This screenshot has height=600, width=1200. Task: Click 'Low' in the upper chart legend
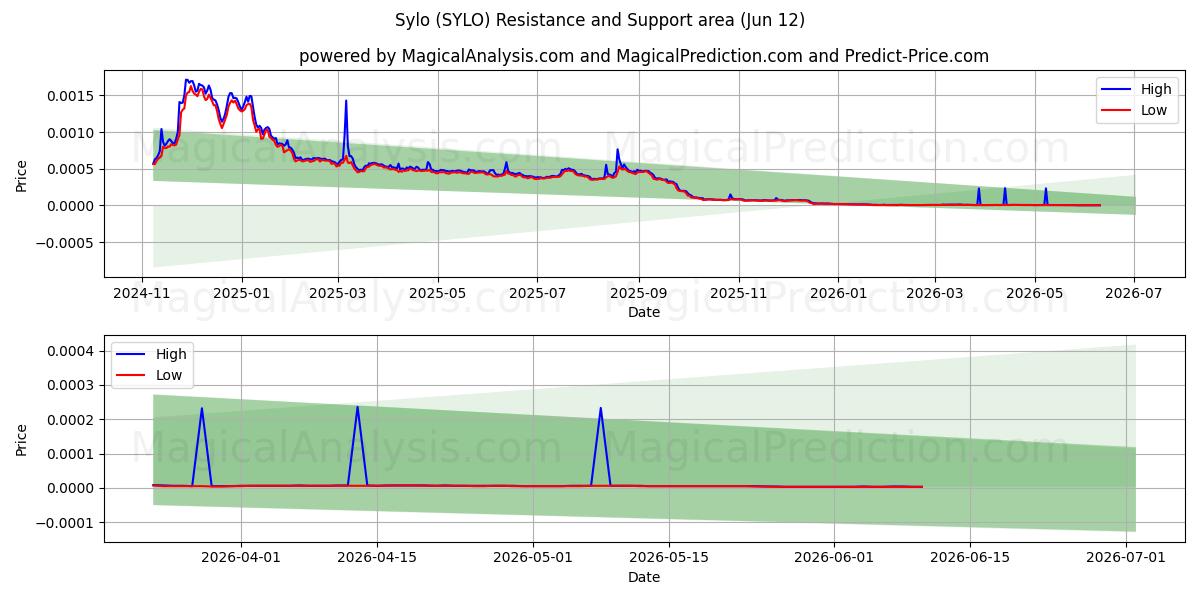click(x=1154, y=110)
